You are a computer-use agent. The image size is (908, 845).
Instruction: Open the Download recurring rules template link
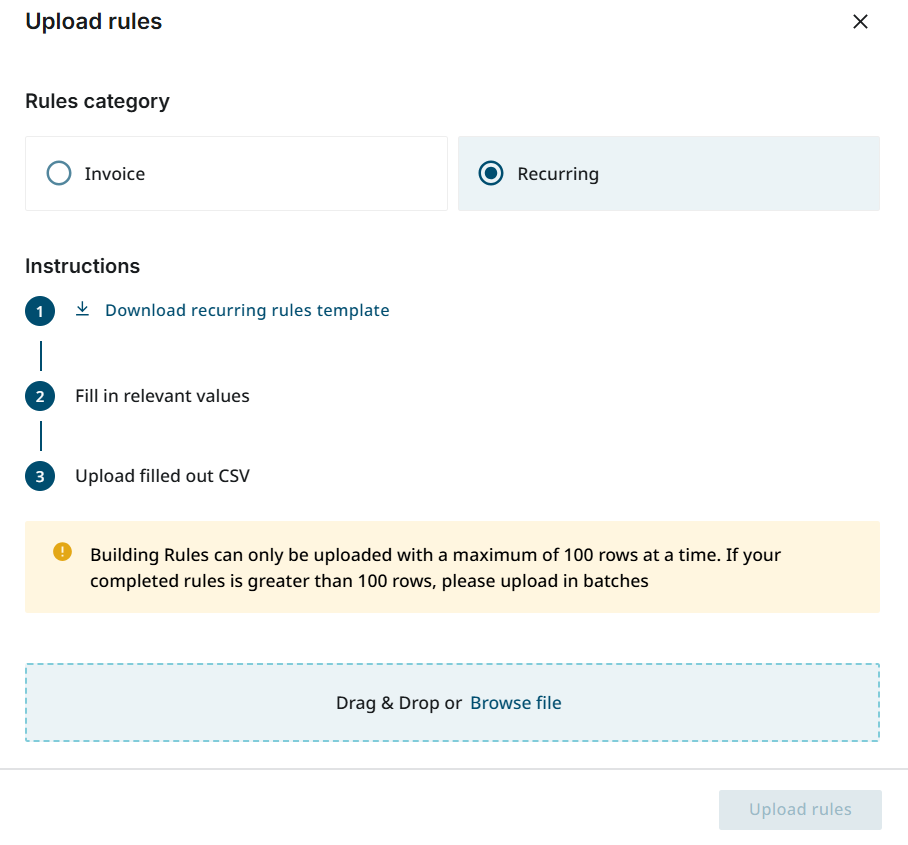[247, 310]
